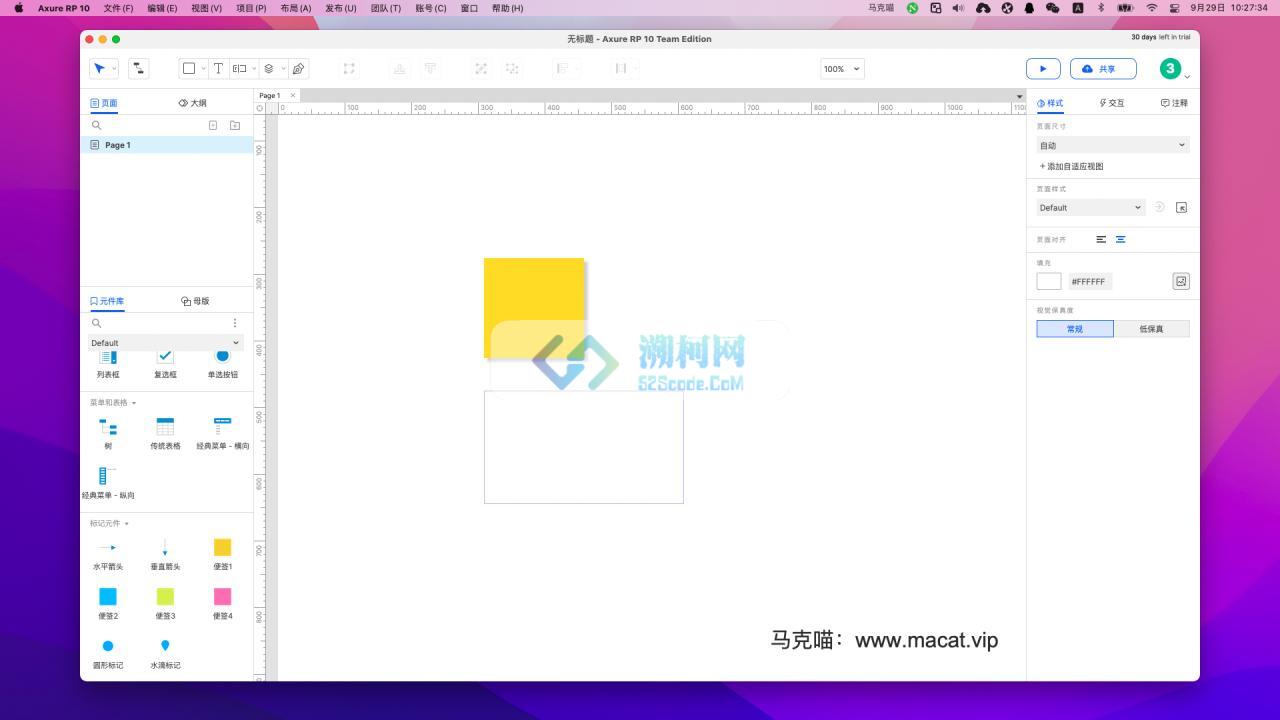
Task: Select the 经典菜单 - 横向 widget
Action: pos(222,433)
